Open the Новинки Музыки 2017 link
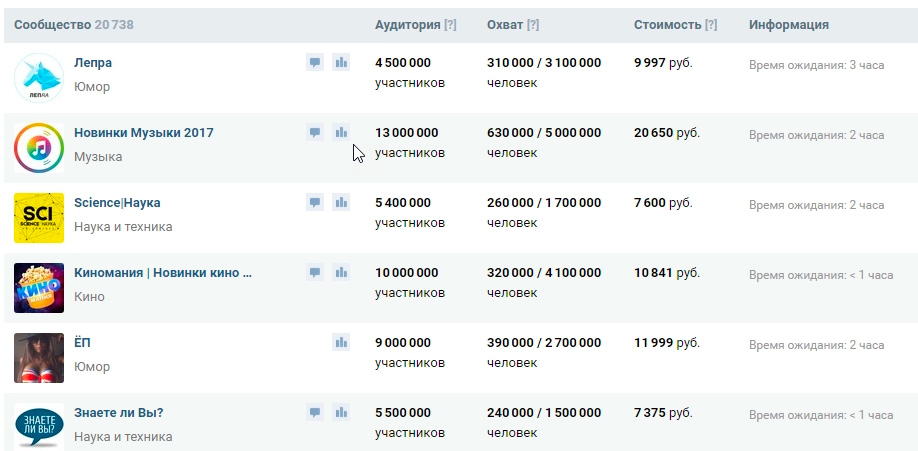Image resolution: width=918 pixels, height=451 pixels. pos(143,132)
